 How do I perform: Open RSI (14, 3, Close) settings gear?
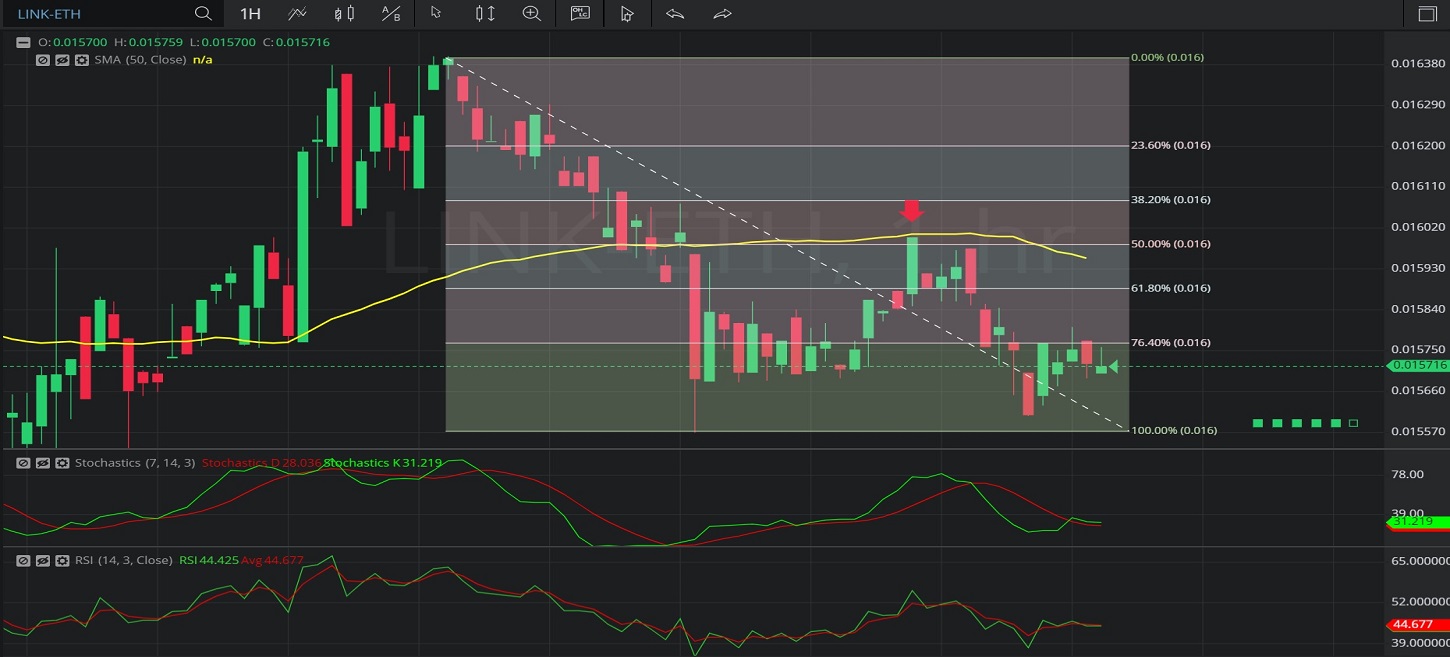tap(62, 560)
